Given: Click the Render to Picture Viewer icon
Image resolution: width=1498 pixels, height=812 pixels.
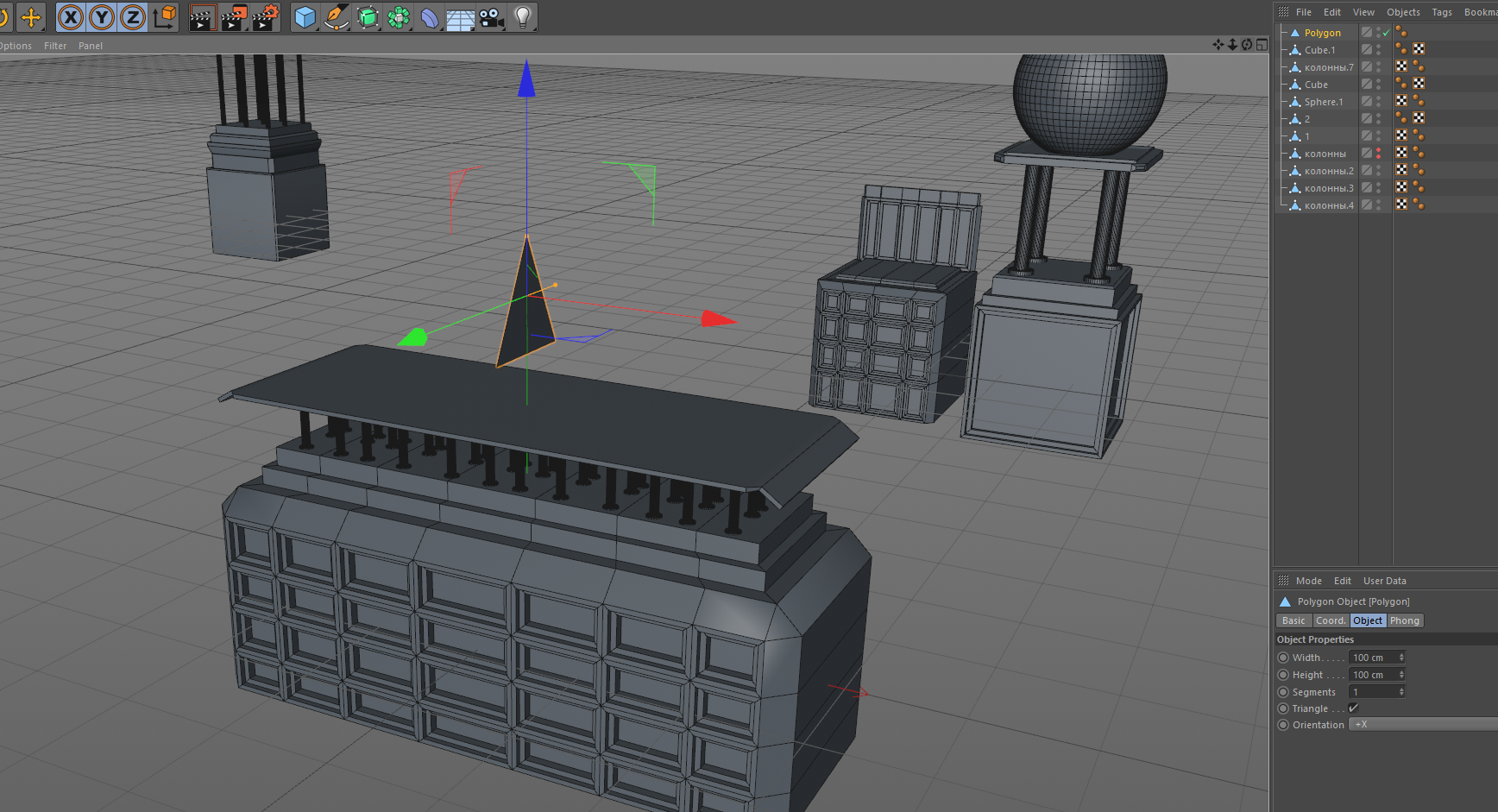Looking at the screenshot, I should [234, 17].
